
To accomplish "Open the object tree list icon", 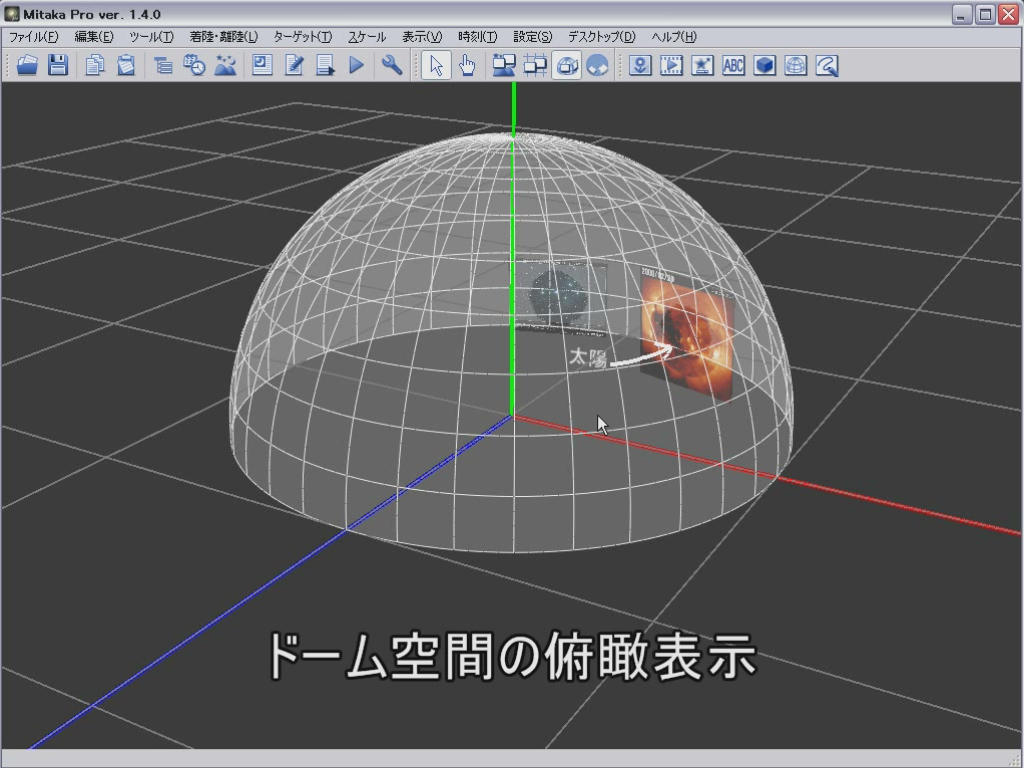I will coord(163,65).
